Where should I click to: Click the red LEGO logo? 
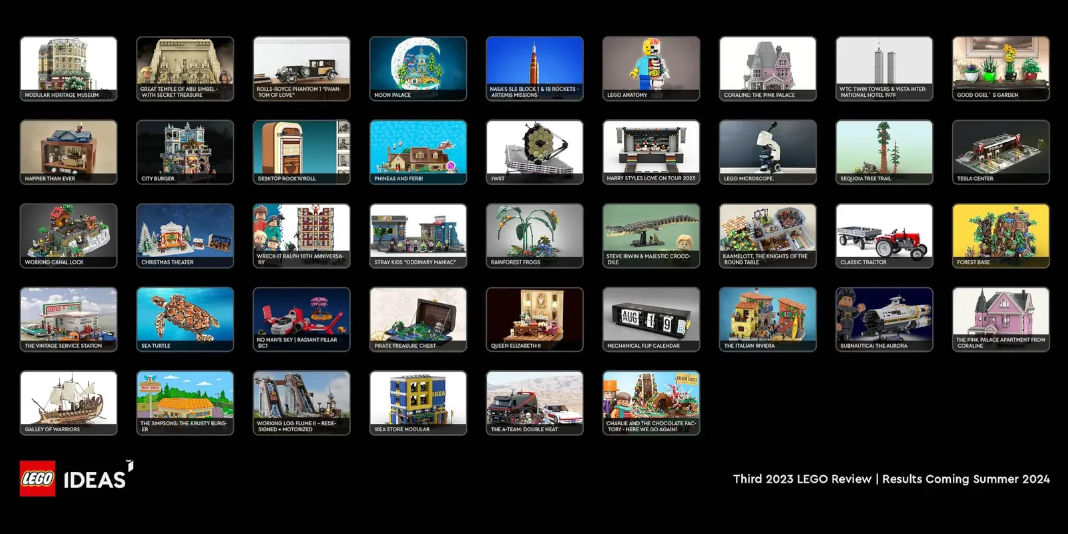click(x=37, y=478)
